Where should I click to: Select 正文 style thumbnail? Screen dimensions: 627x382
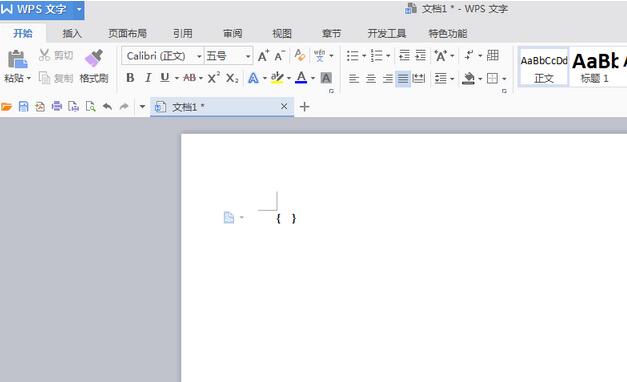point(544,67)
